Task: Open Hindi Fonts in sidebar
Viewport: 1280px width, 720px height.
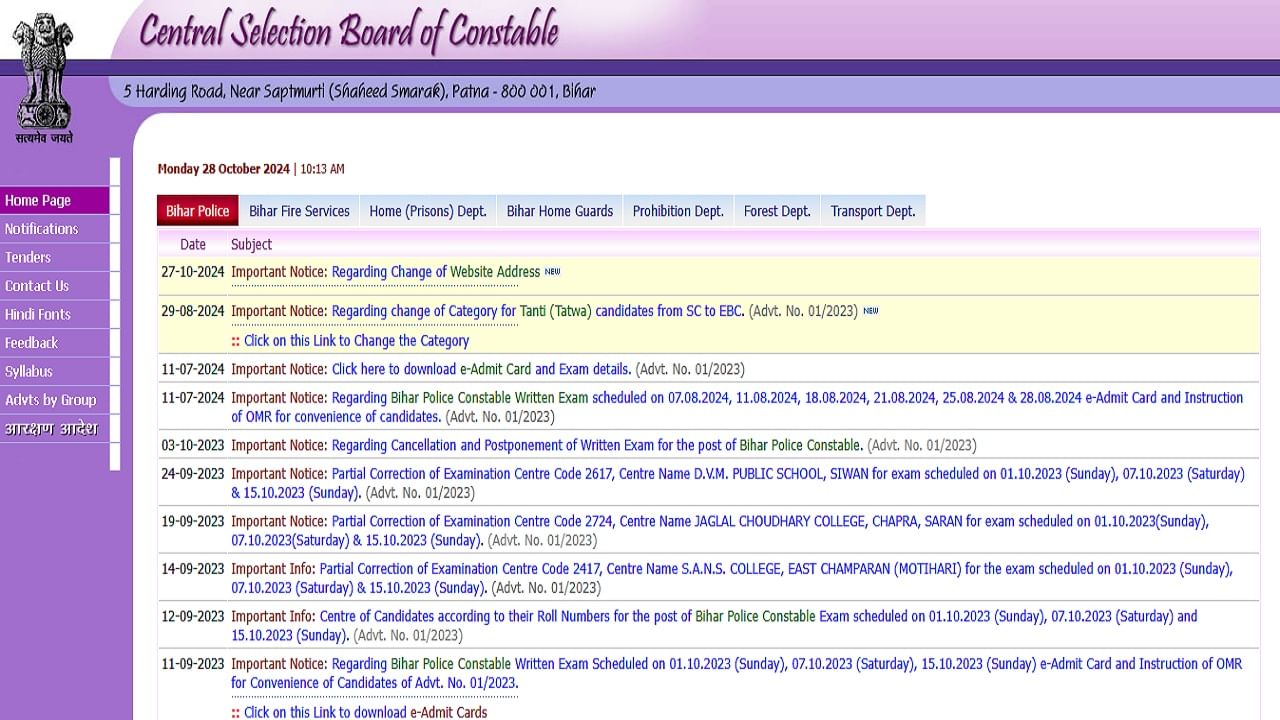Action: [55, 314]
